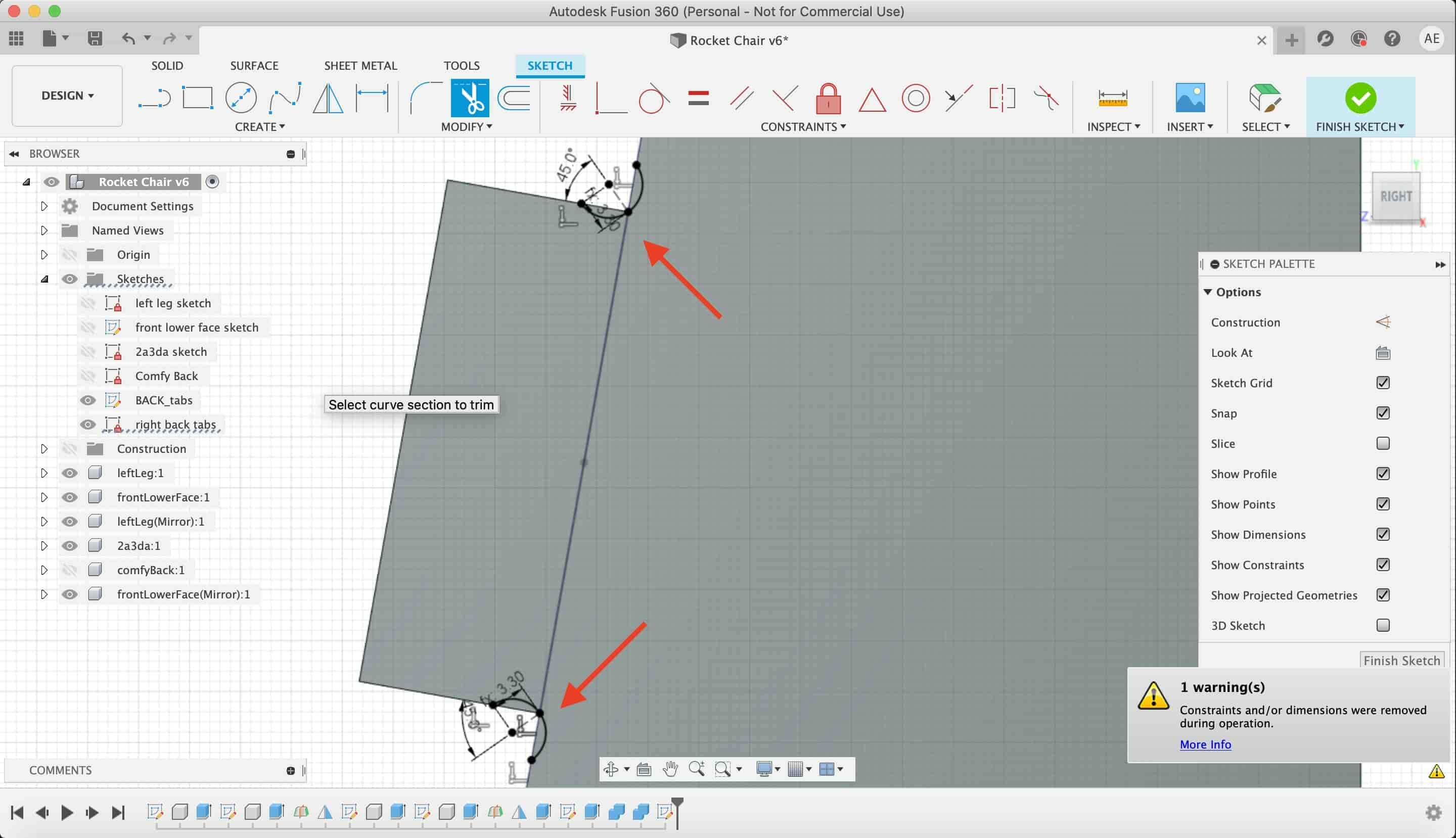Select the Fillet tool in Modify

pyautogui.click(x=426, y=98)
